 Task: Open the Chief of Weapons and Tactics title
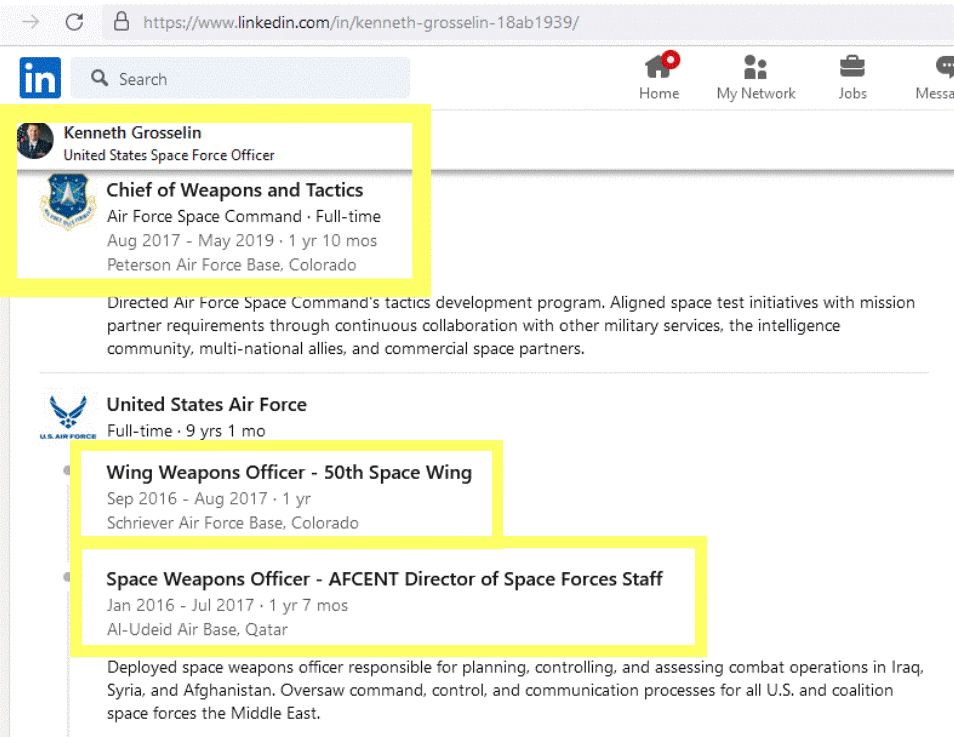click(x=235, y=190)
